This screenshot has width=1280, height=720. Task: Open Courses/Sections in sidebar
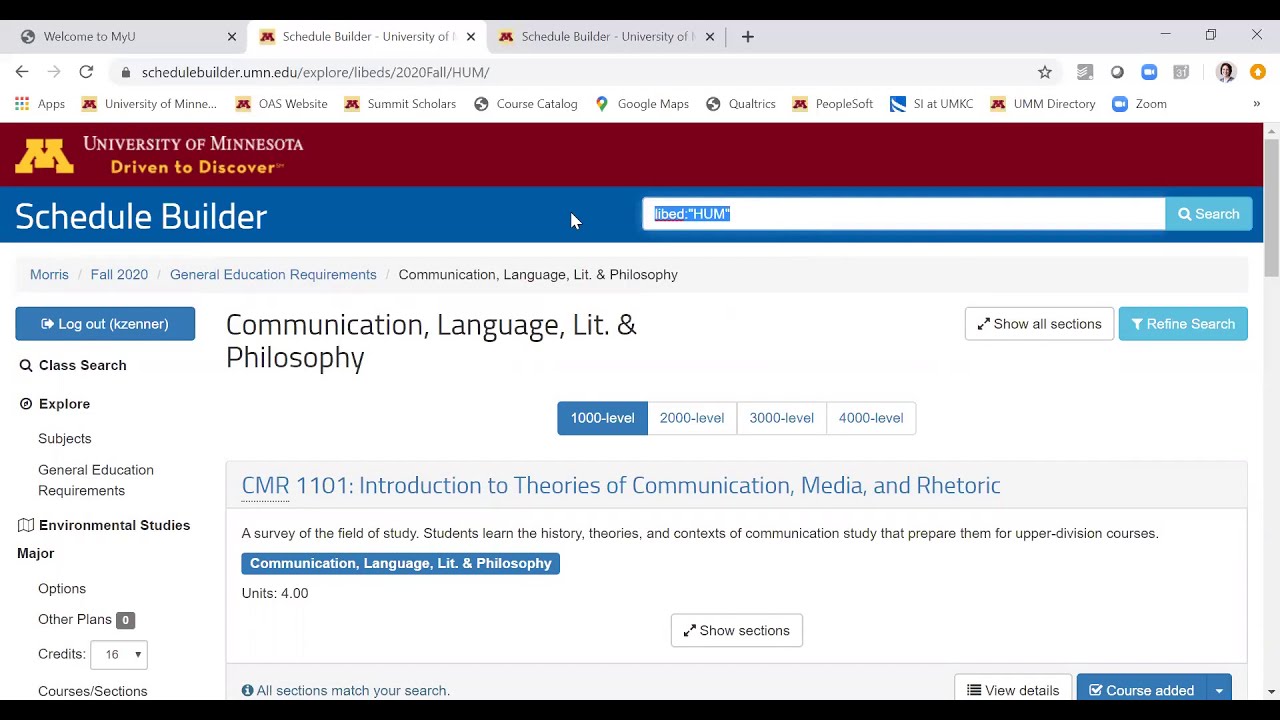pyautogui.click(x=92, y=691)
